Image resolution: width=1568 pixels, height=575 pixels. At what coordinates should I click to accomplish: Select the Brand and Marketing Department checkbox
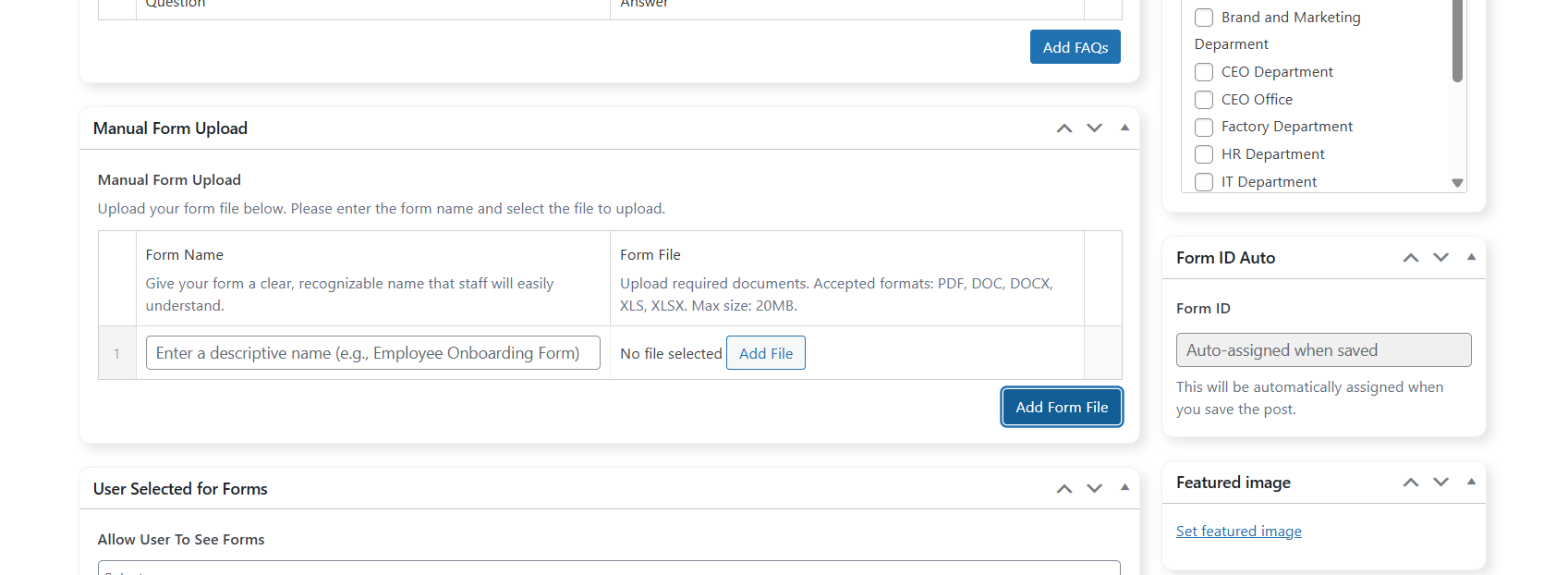coord(1204,18)
